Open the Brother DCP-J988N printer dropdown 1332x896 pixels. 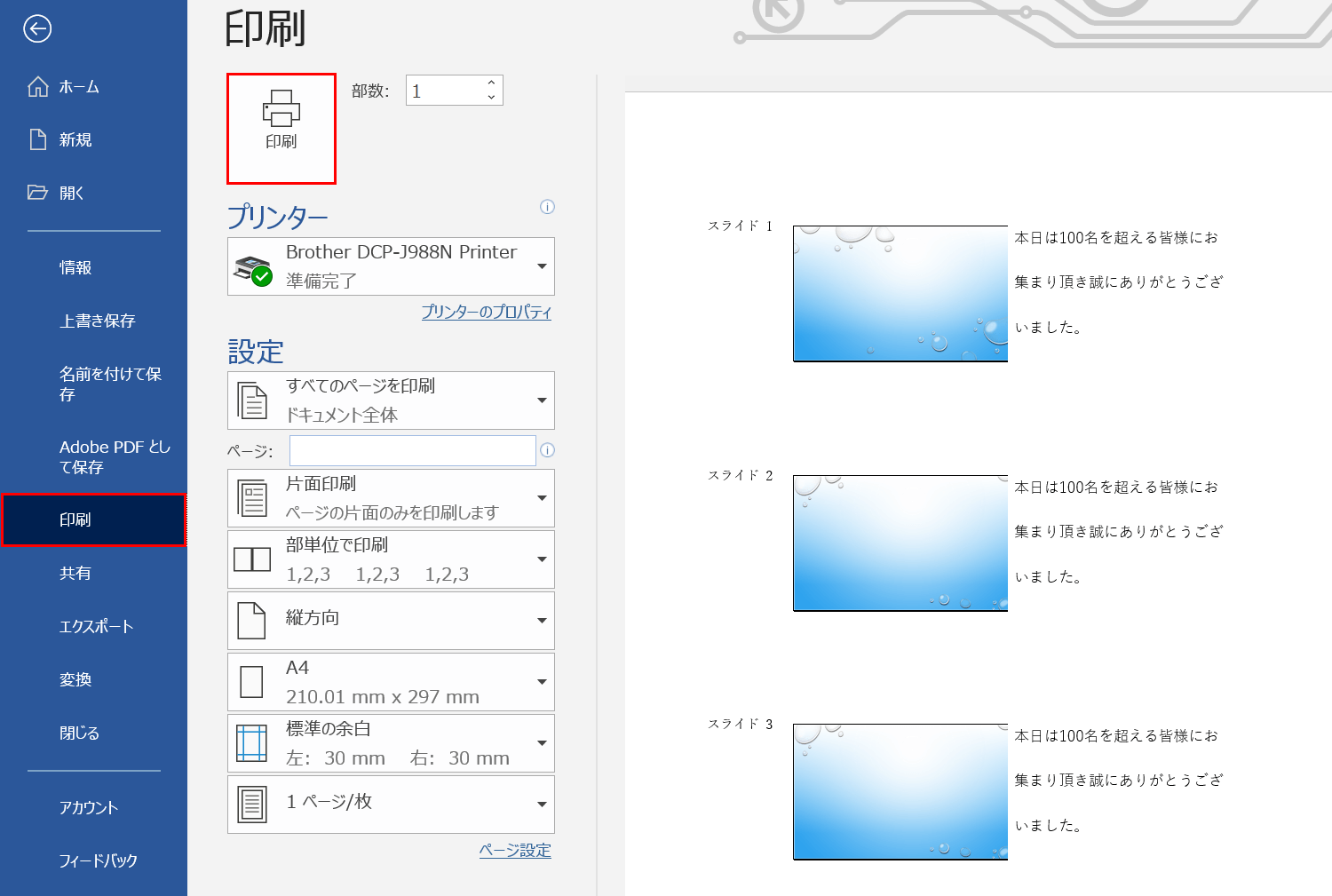(392, 266)
